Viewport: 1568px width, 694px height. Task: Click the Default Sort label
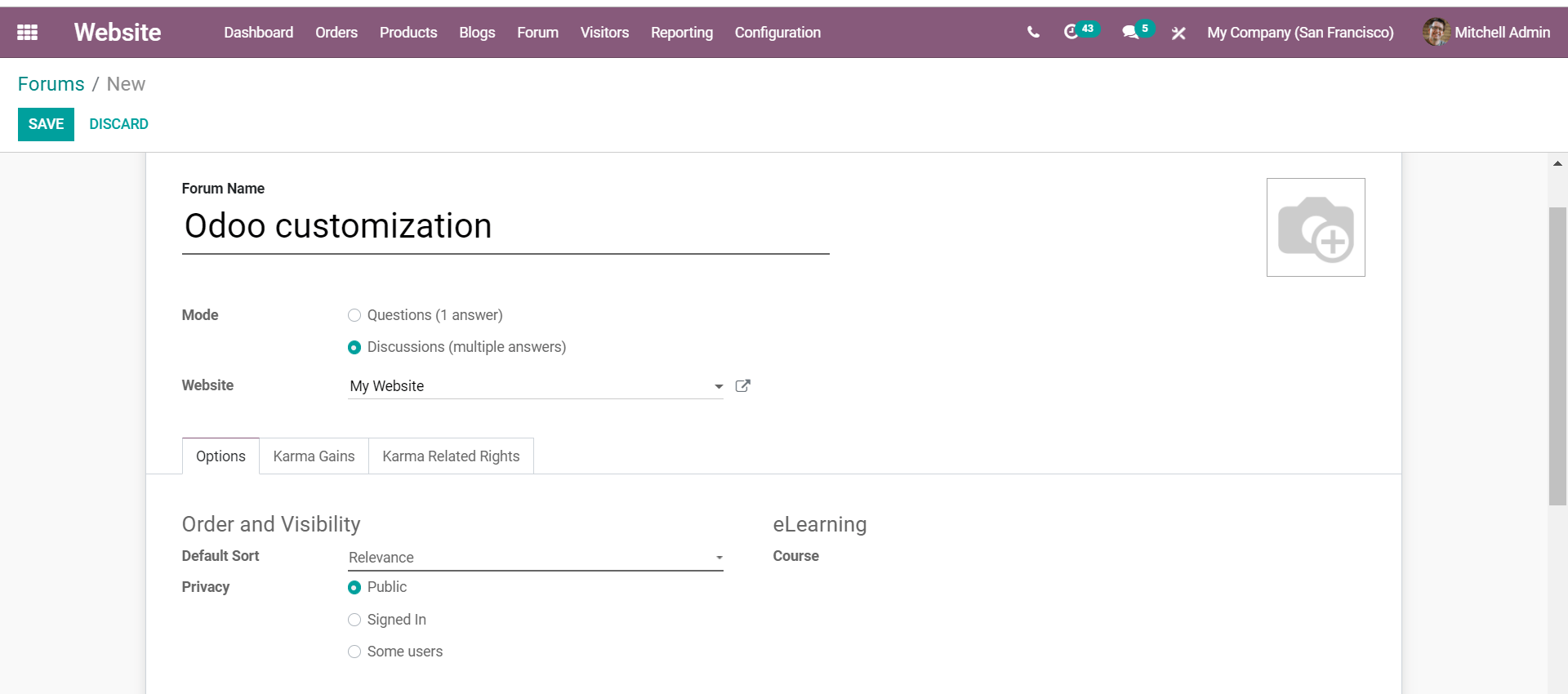(x=220, y=556)
